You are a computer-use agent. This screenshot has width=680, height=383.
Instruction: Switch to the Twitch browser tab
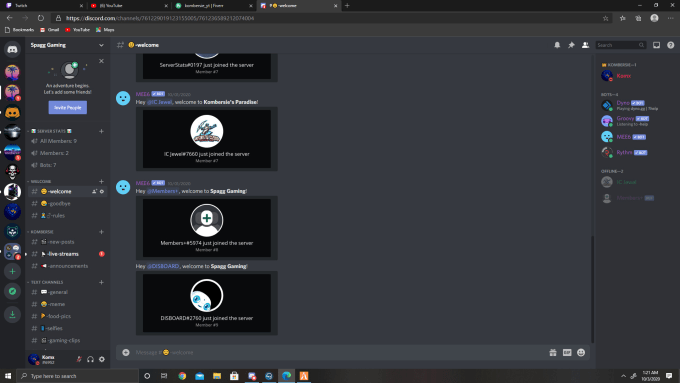[x=43, y=6]
